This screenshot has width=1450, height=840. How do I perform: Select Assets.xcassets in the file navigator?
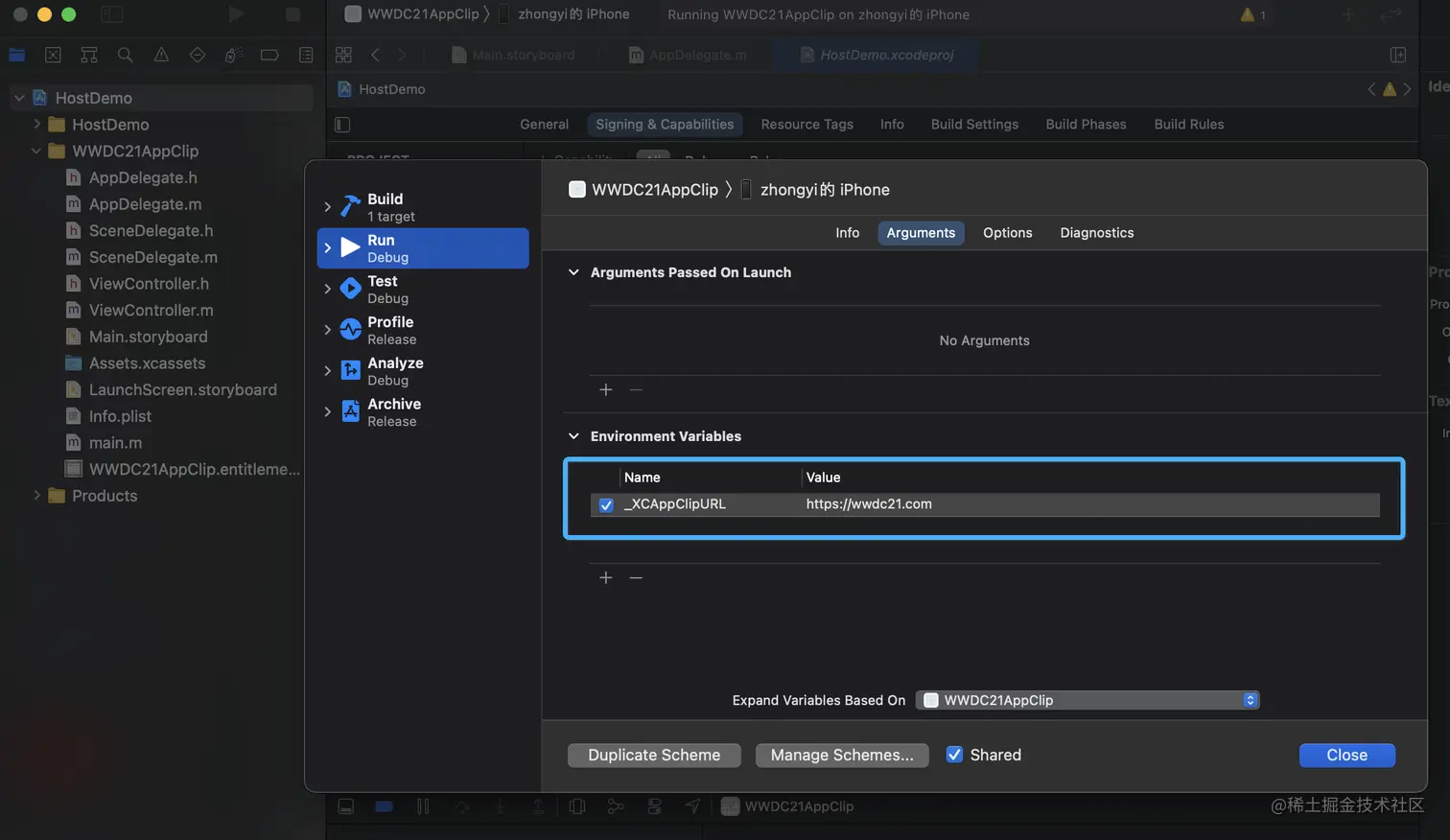click(147, 363)
